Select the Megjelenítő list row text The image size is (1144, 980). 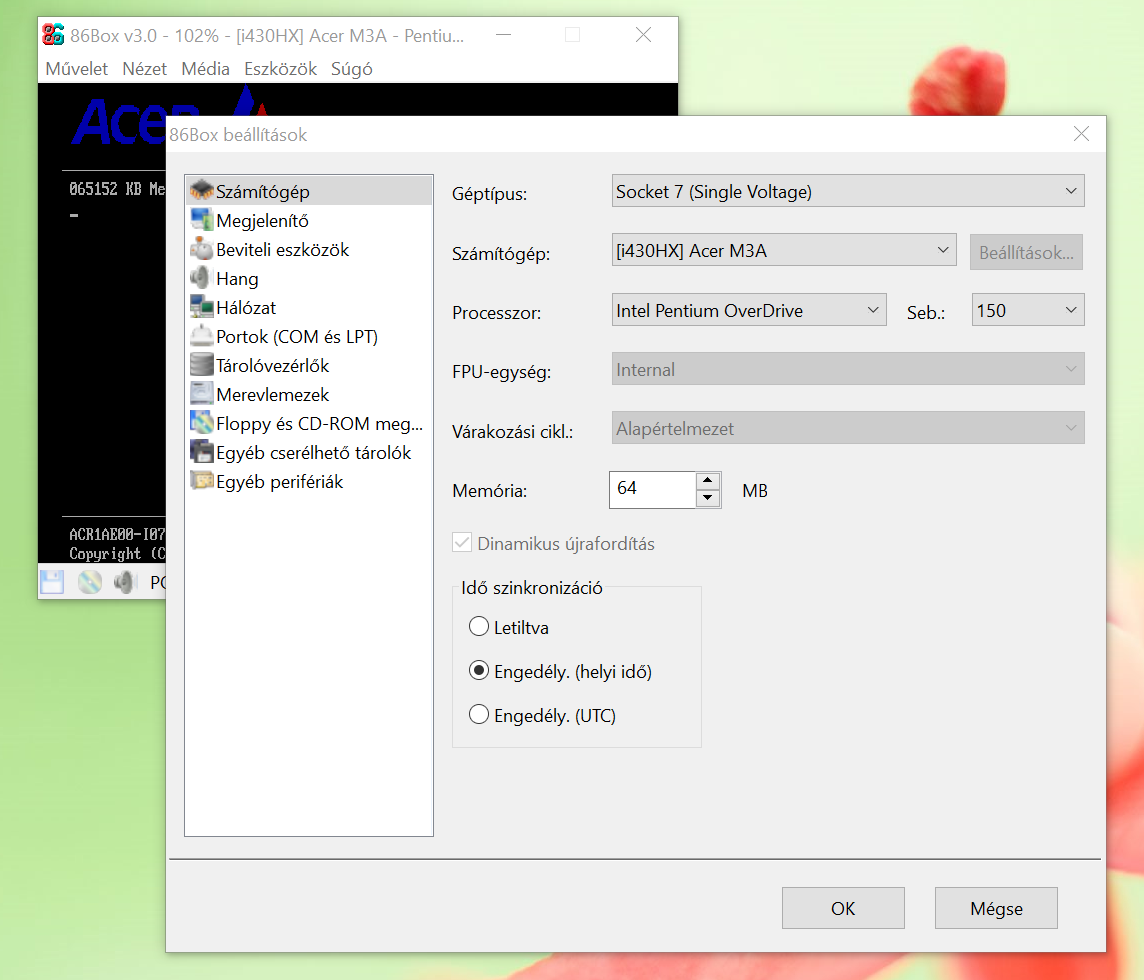pyautogui.click(x=263, y=220)
